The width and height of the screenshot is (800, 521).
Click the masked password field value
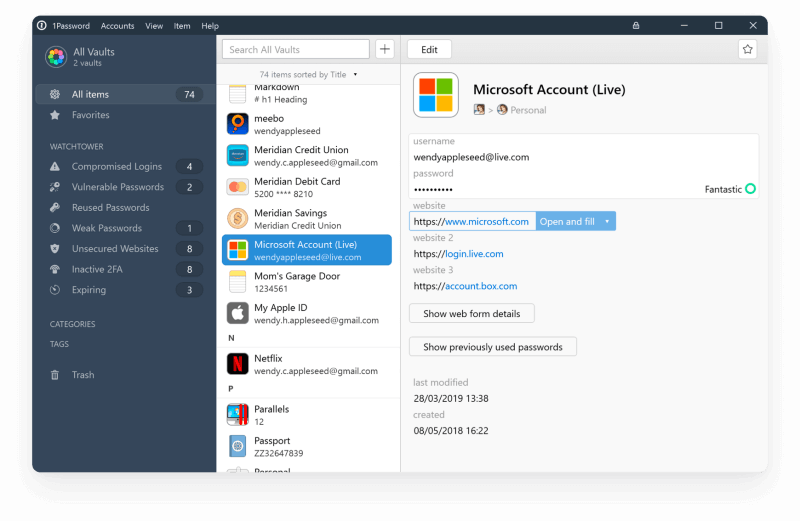pyautogui.click(x=433, y=189)
